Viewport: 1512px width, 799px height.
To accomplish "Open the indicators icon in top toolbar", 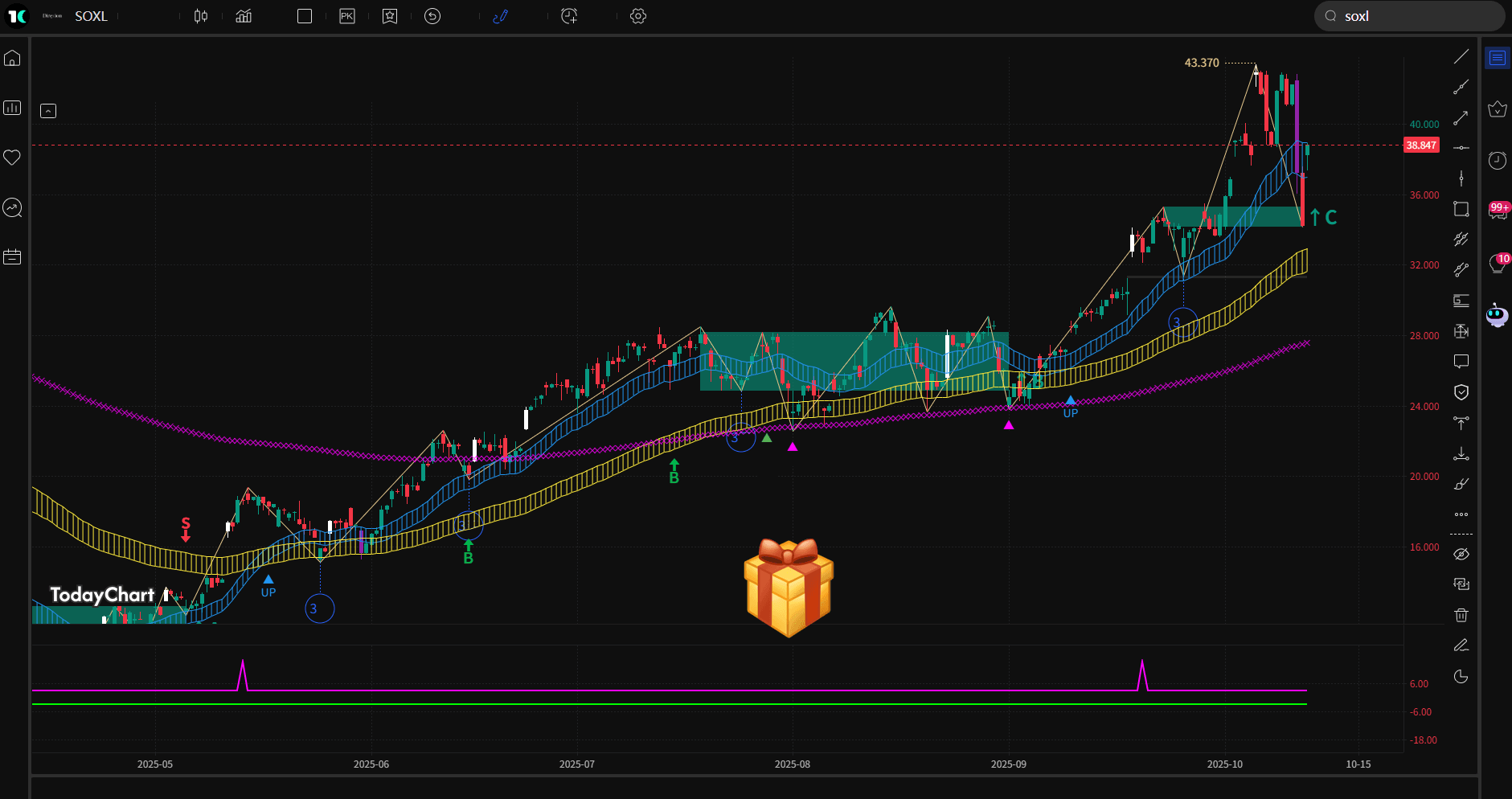I will (x=244, y=16).
